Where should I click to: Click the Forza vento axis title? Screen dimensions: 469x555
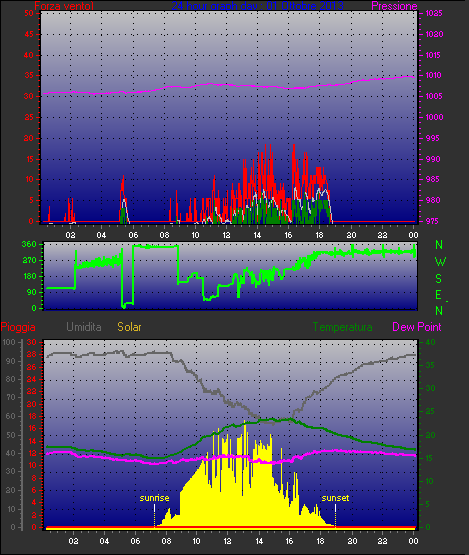pyautogui.click(x=64, y=6)
